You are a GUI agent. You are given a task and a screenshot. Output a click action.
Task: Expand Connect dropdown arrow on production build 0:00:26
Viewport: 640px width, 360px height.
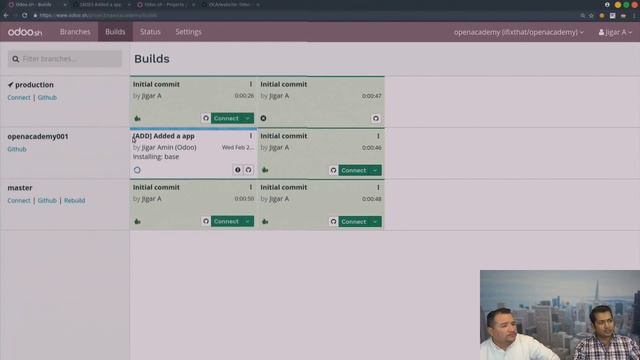pyautogui.click(x=248, y=118)
